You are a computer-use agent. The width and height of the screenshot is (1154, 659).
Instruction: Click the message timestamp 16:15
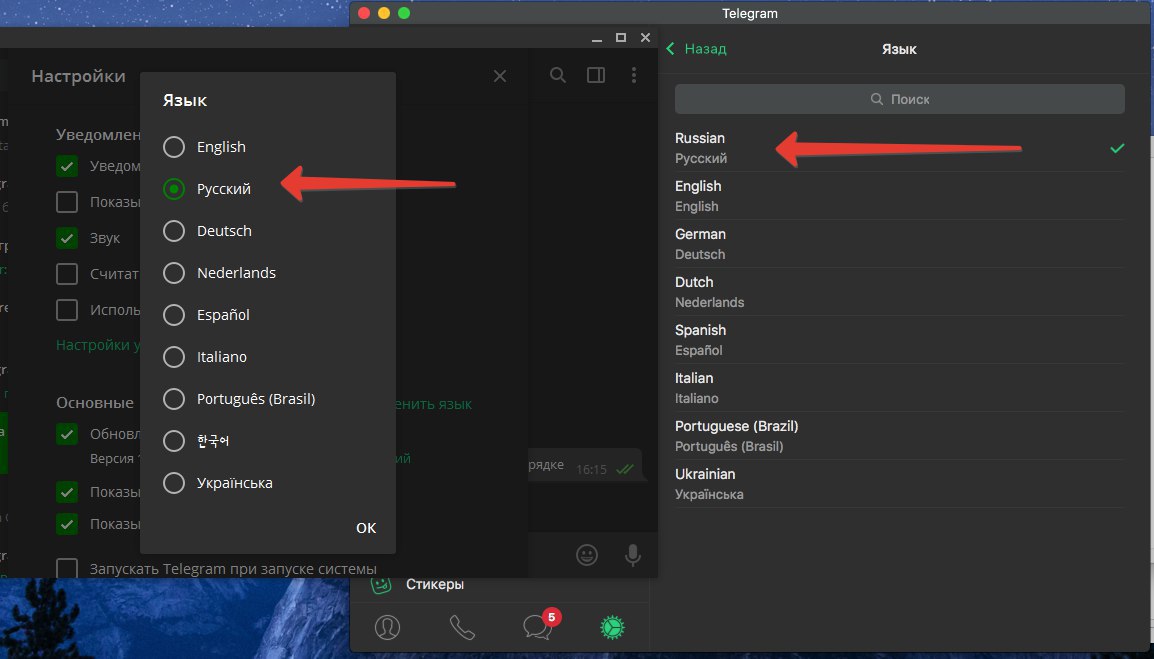click(591, 469)
